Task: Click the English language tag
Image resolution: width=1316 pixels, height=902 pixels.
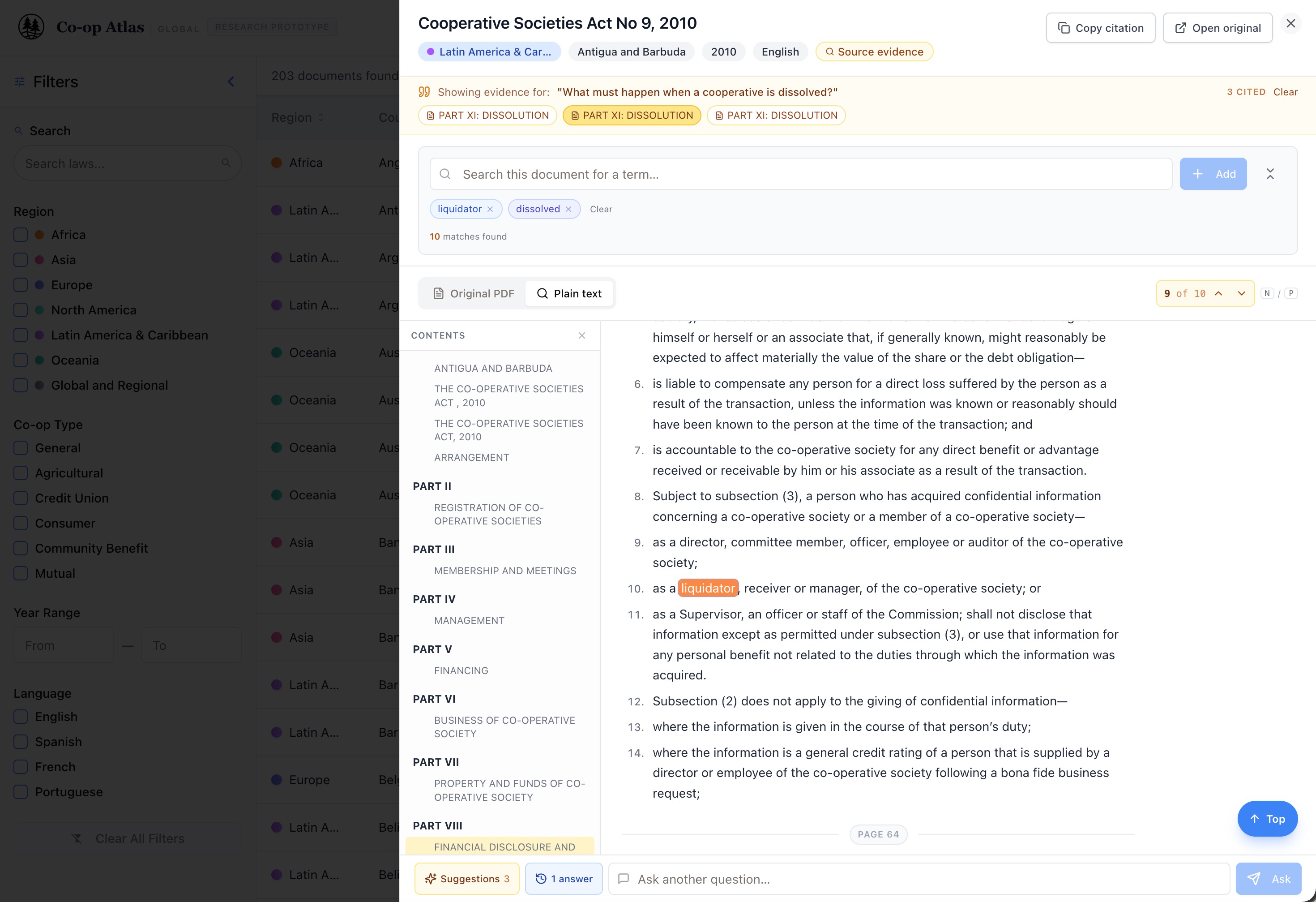Action: (780, 52)
